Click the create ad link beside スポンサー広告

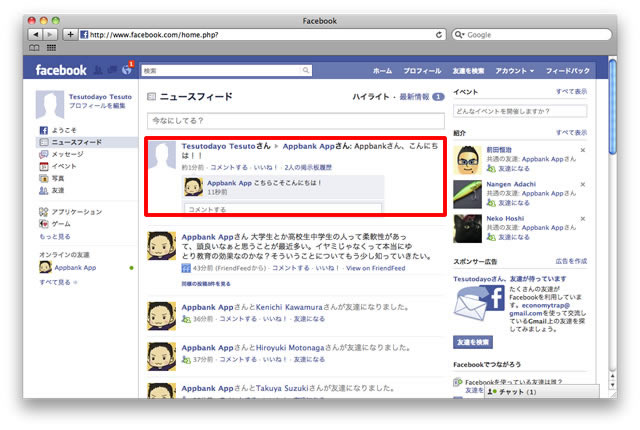[571, 261]
